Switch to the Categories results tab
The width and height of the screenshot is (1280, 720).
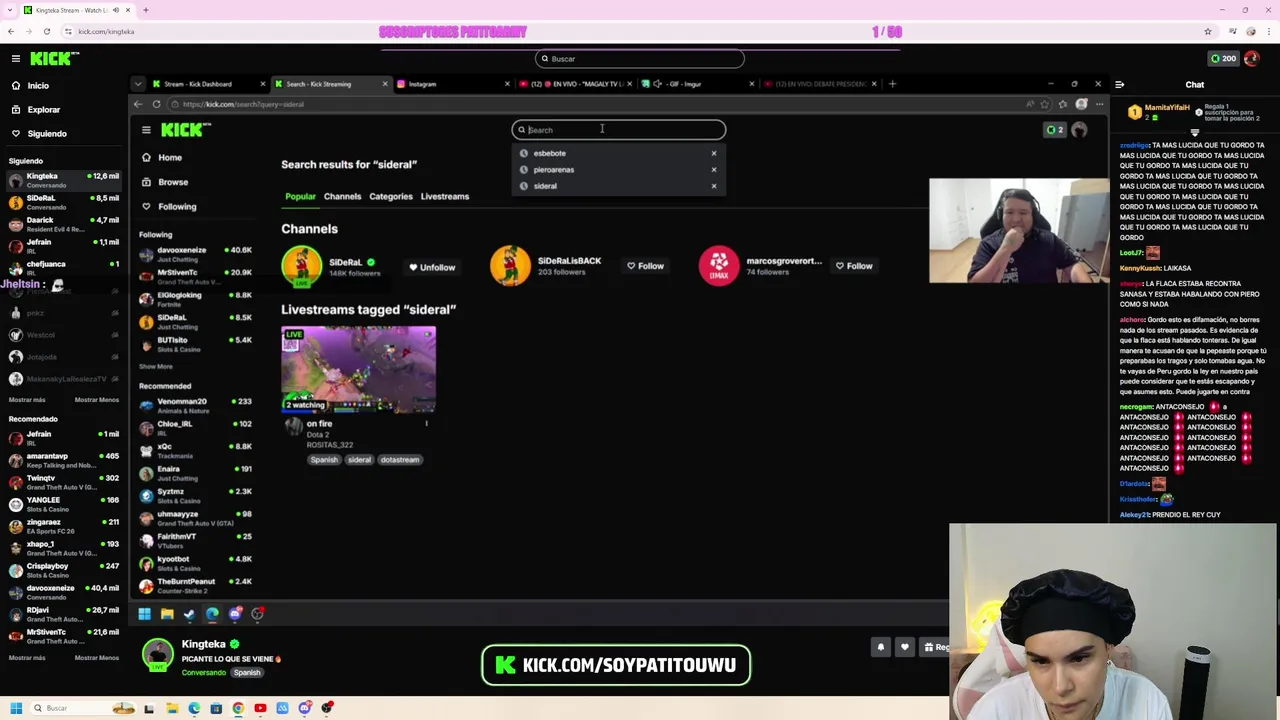[391, 197]
